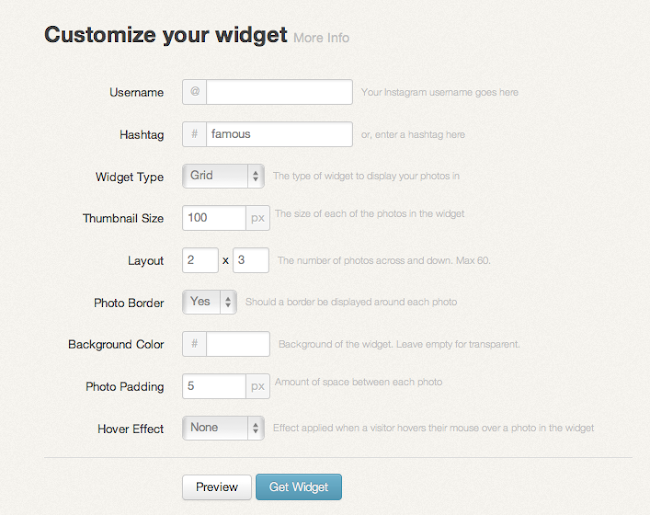650x515 pixels.
Task: Expand the Hover Effect dropdown
Action: (223, 428)
